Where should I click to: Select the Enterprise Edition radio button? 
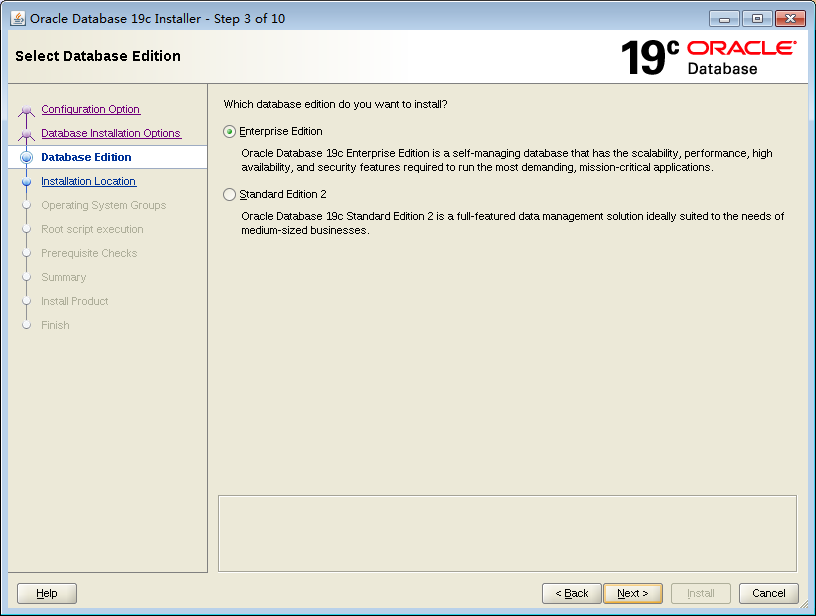point(229,131)
